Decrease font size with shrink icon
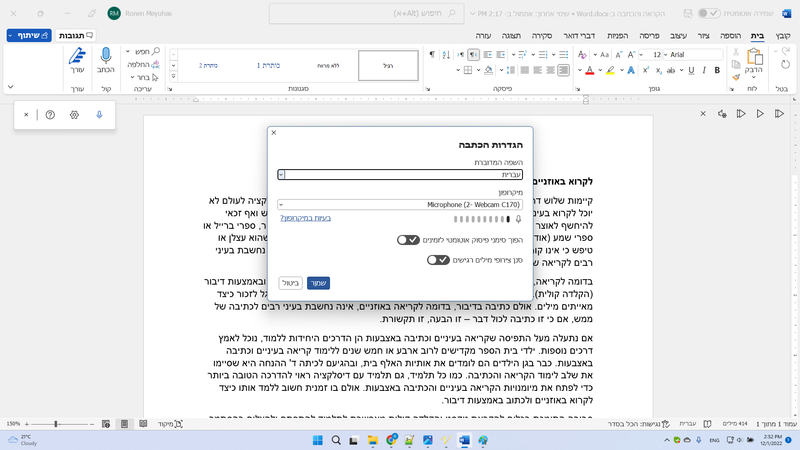This screenshot has height=450, width=800. tap(619, 55)
